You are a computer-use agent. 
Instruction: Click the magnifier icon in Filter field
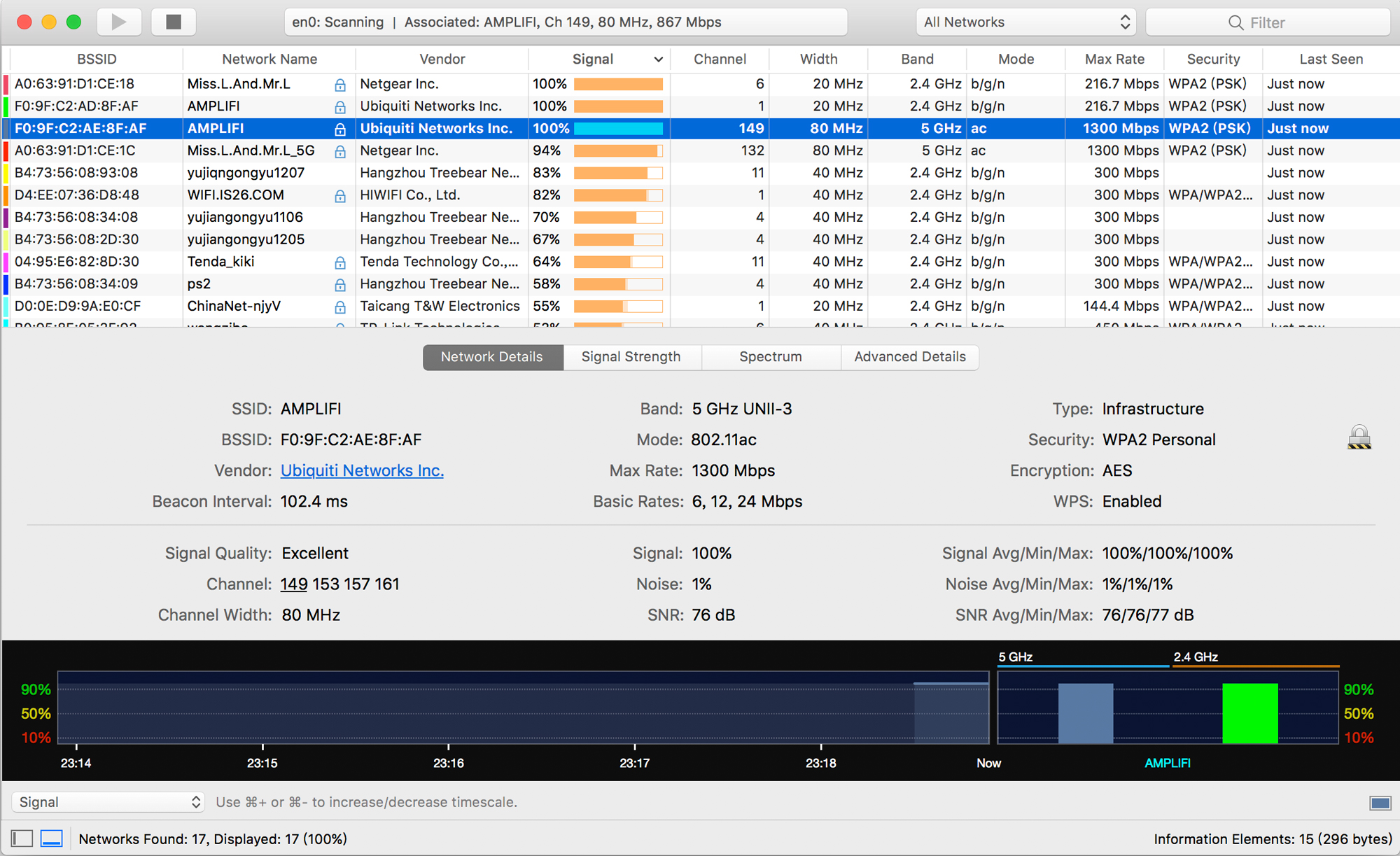point(1235,22)
